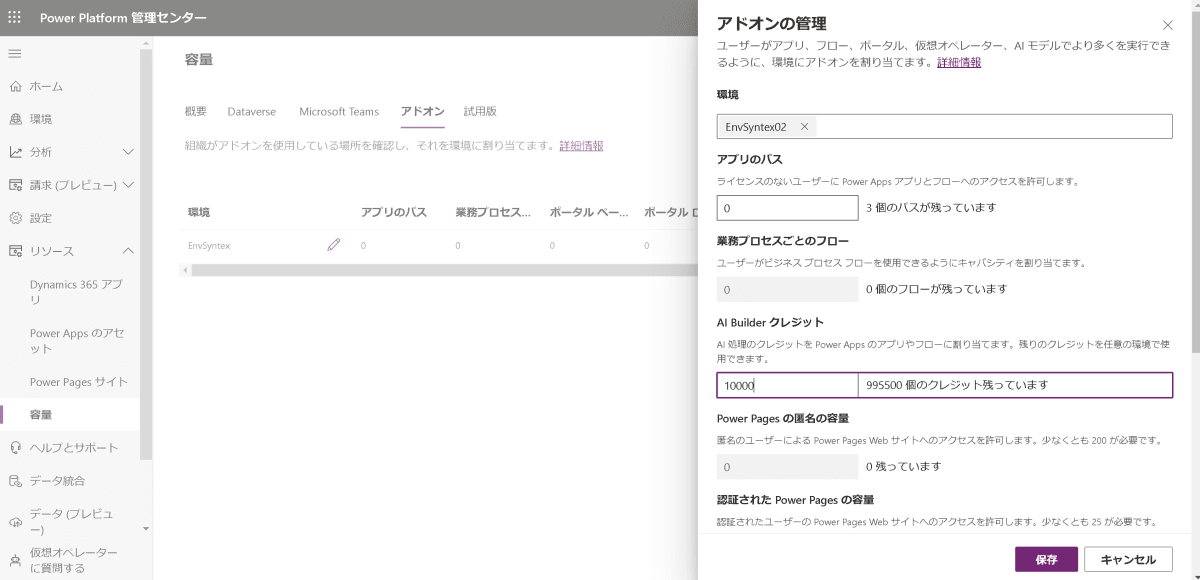Edit EnvSyntex row with pencil icon

[334, 245]
